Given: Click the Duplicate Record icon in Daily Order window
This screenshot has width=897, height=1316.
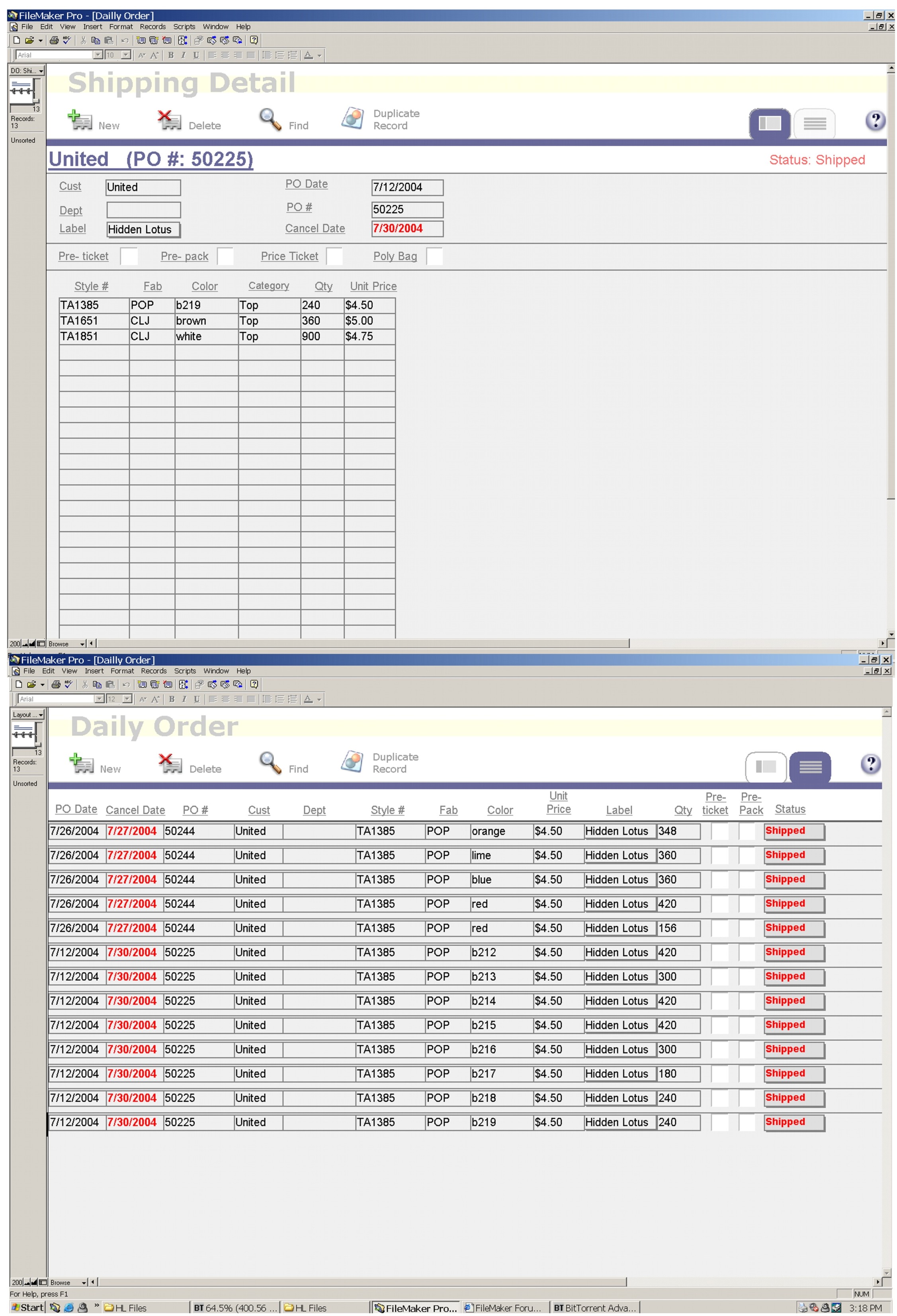Looking at the screenshot, I should [x=352, y=762].
